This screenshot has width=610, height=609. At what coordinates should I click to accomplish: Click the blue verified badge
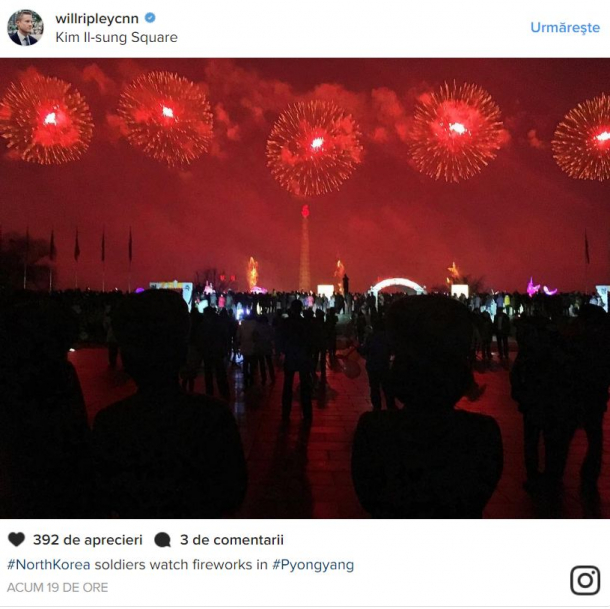[x=150, y=18]
